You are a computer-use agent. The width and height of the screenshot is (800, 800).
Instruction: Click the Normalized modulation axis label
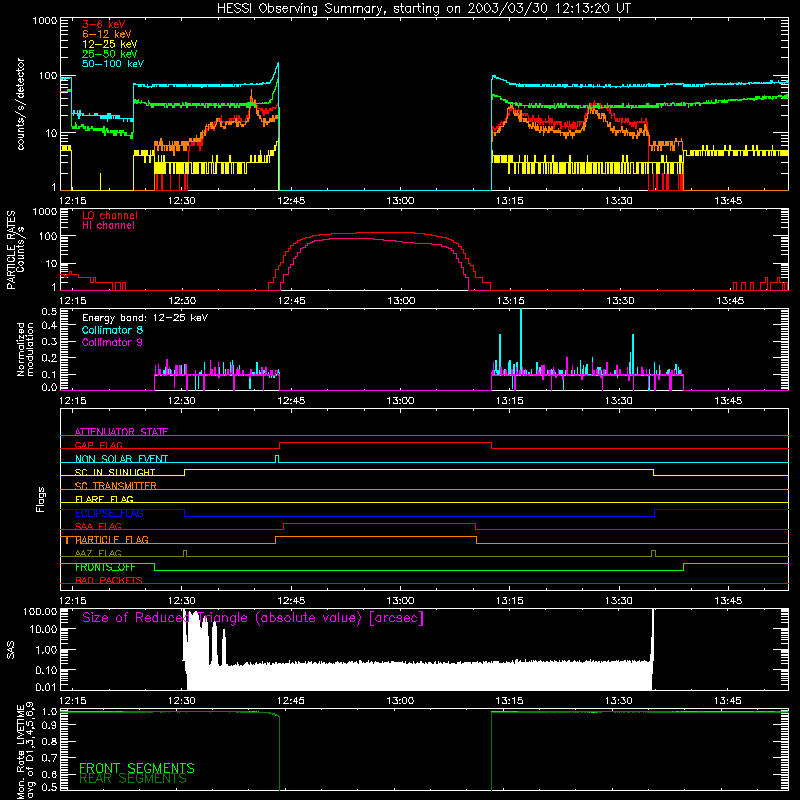tap(25, 349)
